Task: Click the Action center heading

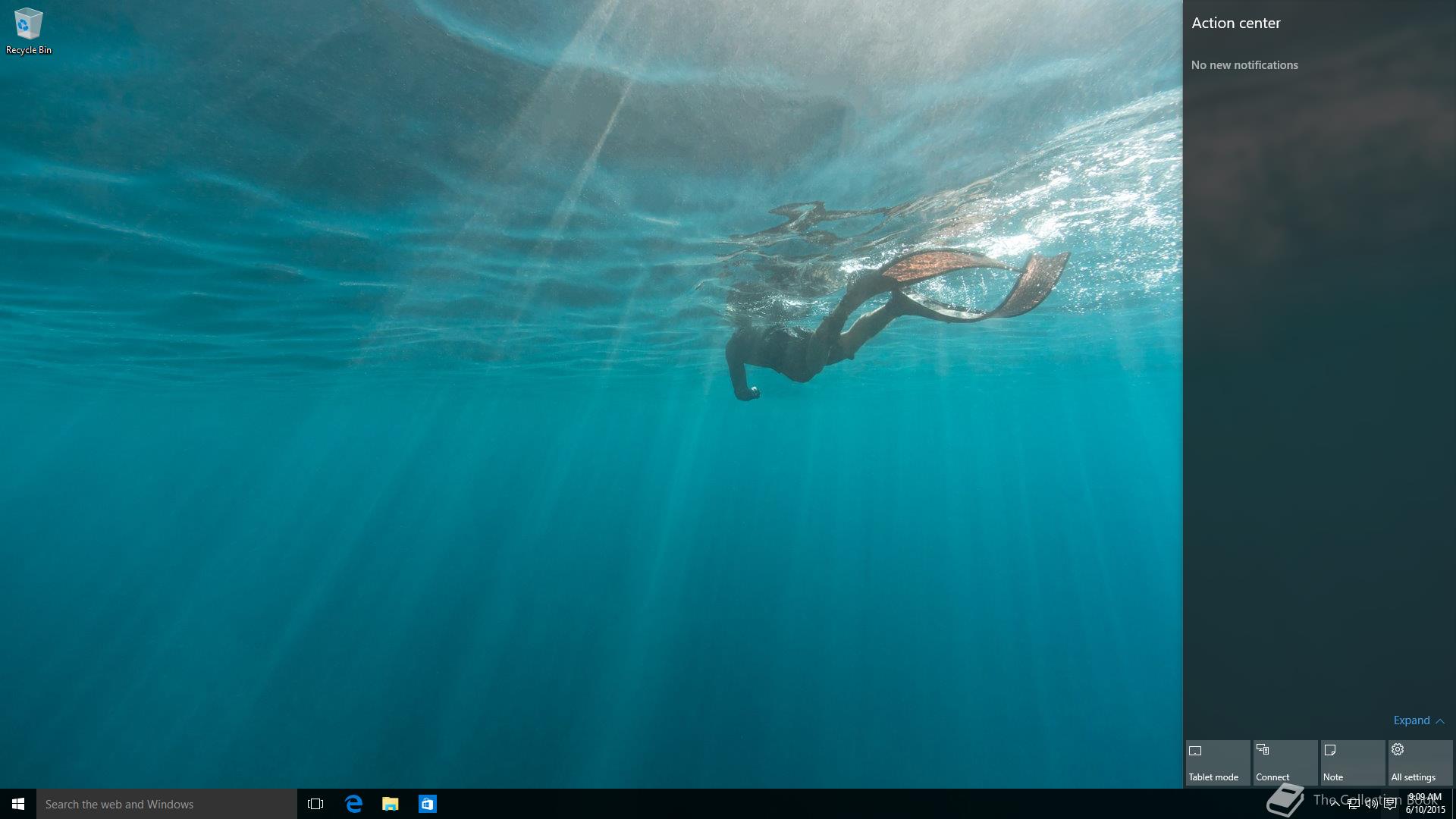Action: coord(1236,24)
